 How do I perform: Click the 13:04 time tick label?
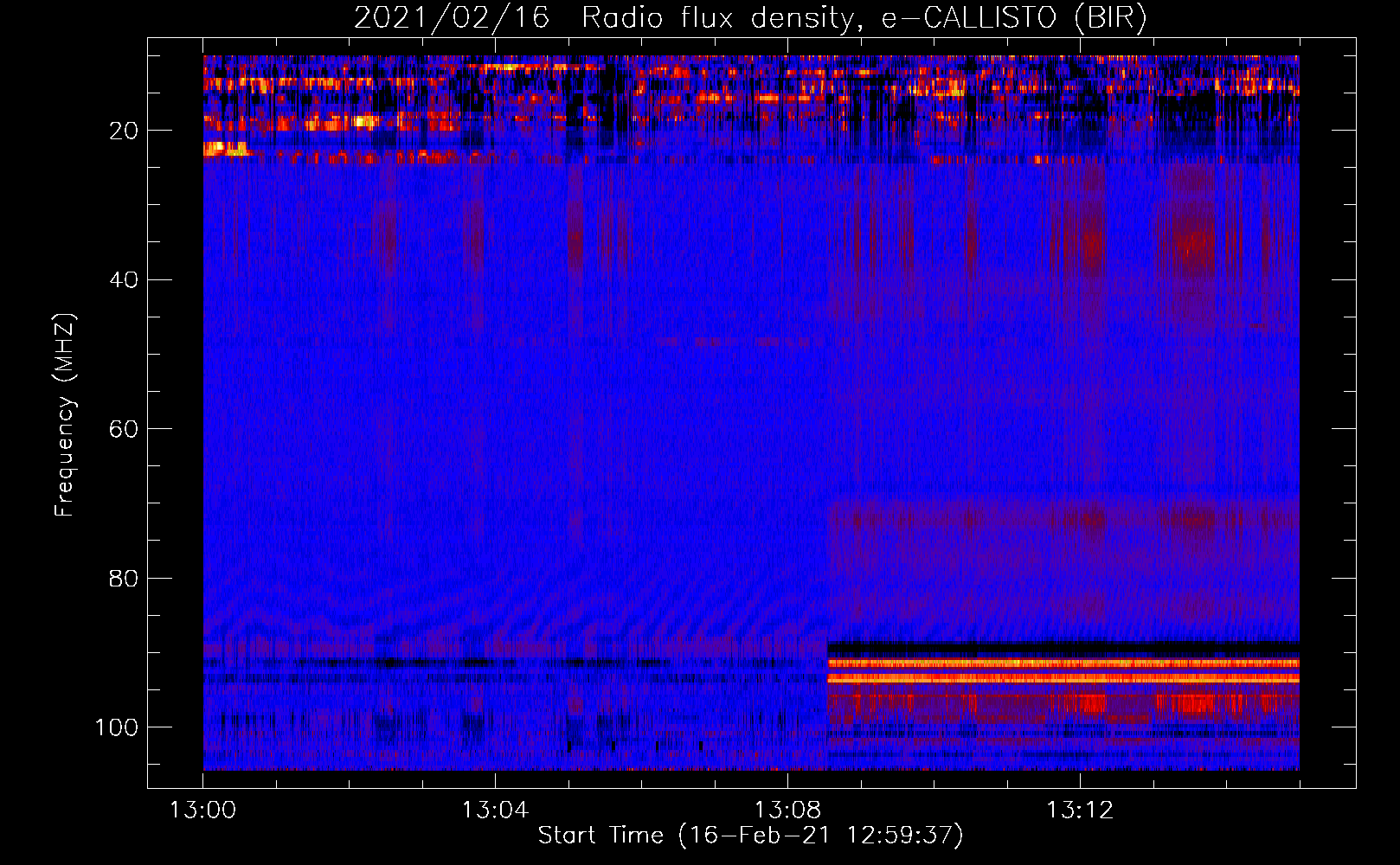pyautogui.click(x=495, y=810)
